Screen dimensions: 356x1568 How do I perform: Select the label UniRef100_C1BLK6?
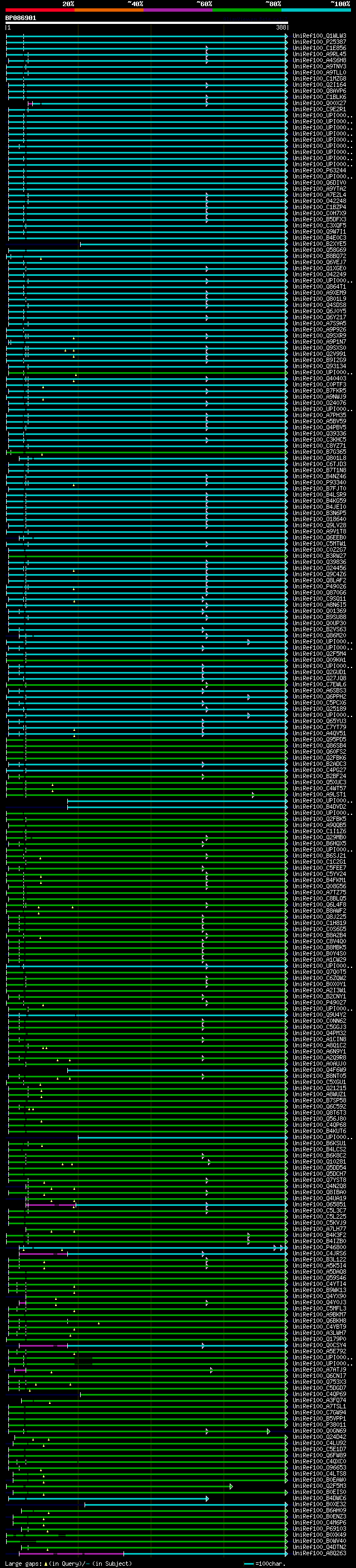click(x=319, y=97)
